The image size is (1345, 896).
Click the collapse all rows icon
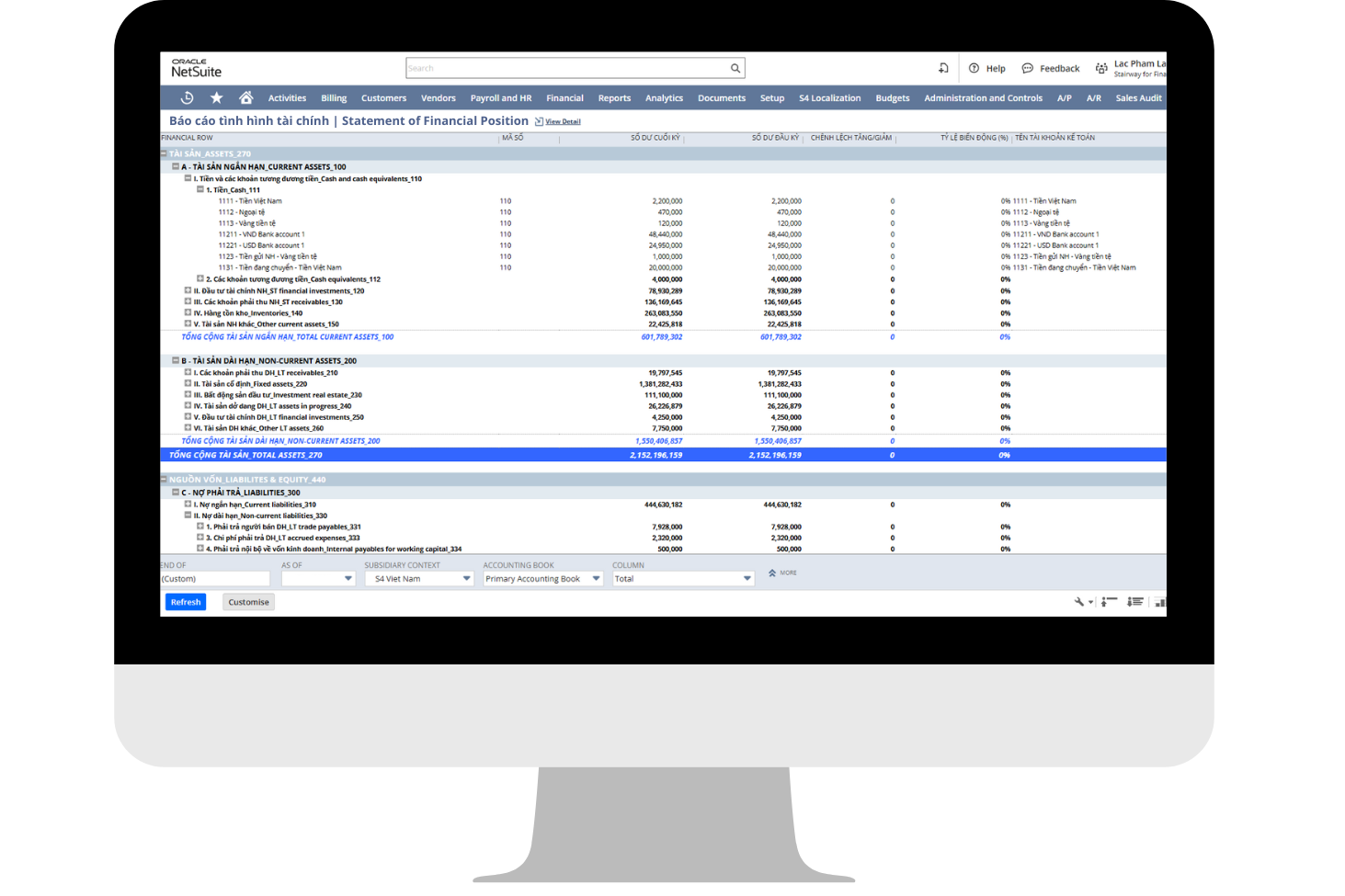pyautogui.click(x=1110, y=602)
